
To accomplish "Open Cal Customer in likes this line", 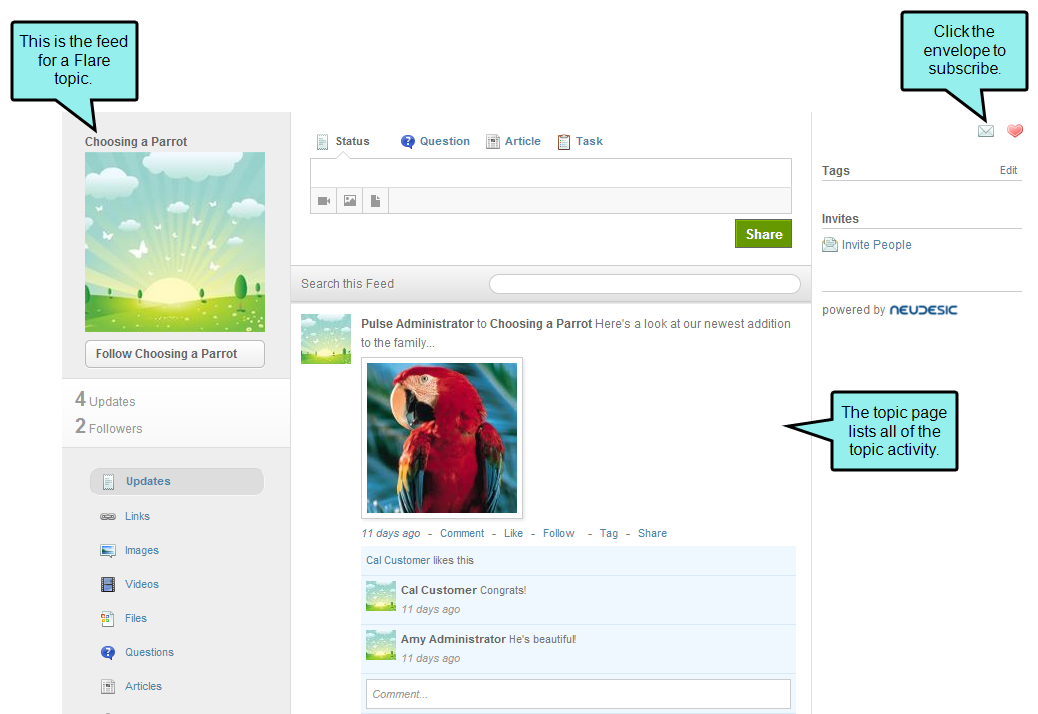I will tap(398, 560).
